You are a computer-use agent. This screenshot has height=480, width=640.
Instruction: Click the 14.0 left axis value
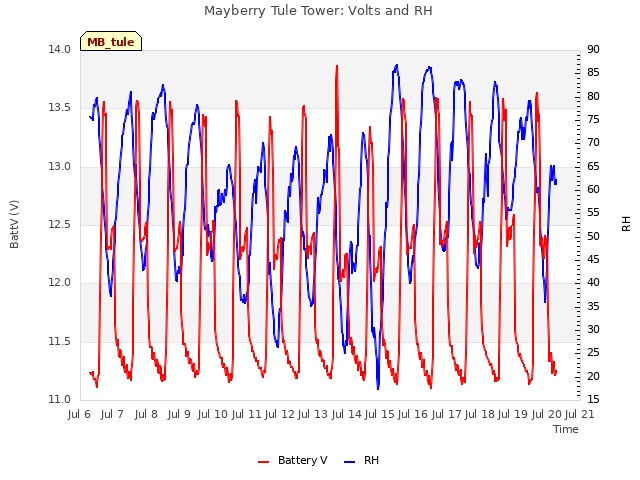coord(60,49)
